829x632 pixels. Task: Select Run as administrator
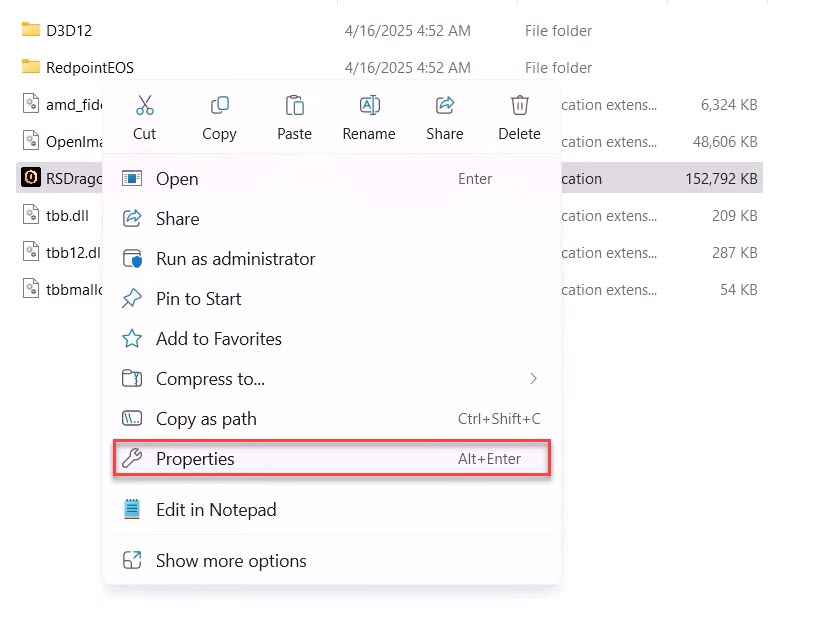click(x=235, y=259)
